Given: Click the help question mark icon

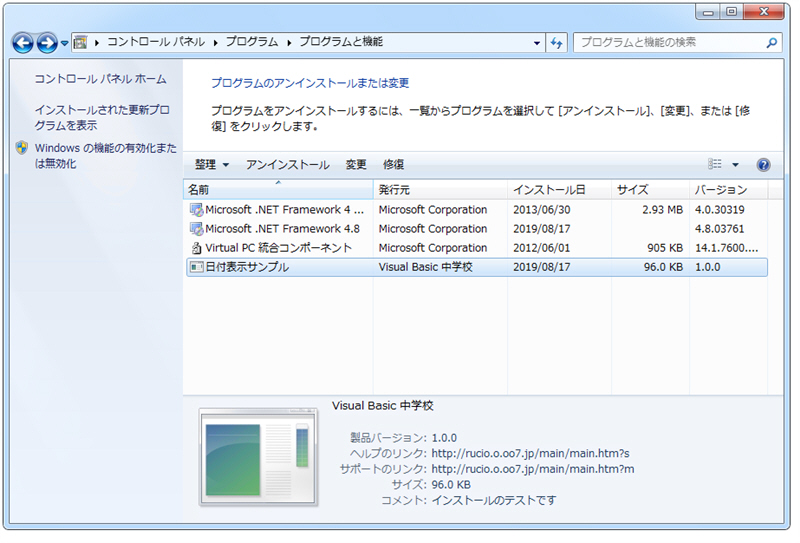Looking at the screenshot, I should [x=763, y=165].
